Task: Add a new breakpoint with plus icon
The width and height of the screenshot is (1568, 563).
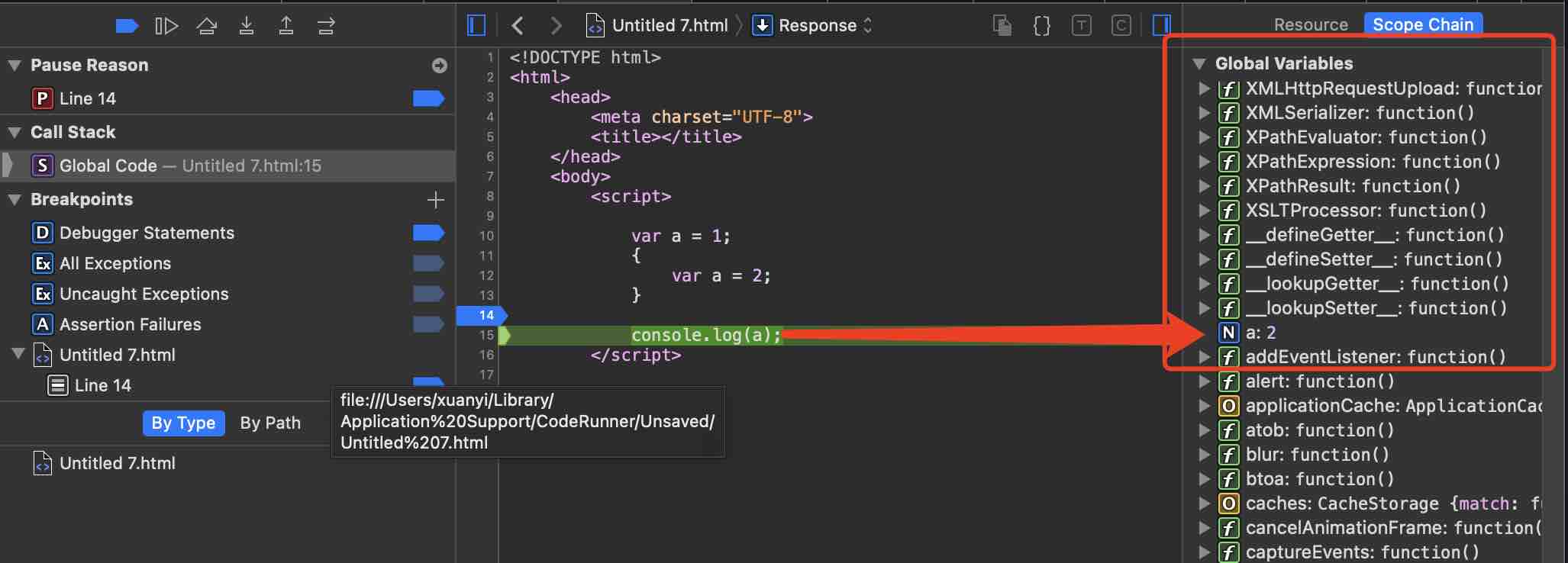Action: pyautogui.click(x=436, y=200)
